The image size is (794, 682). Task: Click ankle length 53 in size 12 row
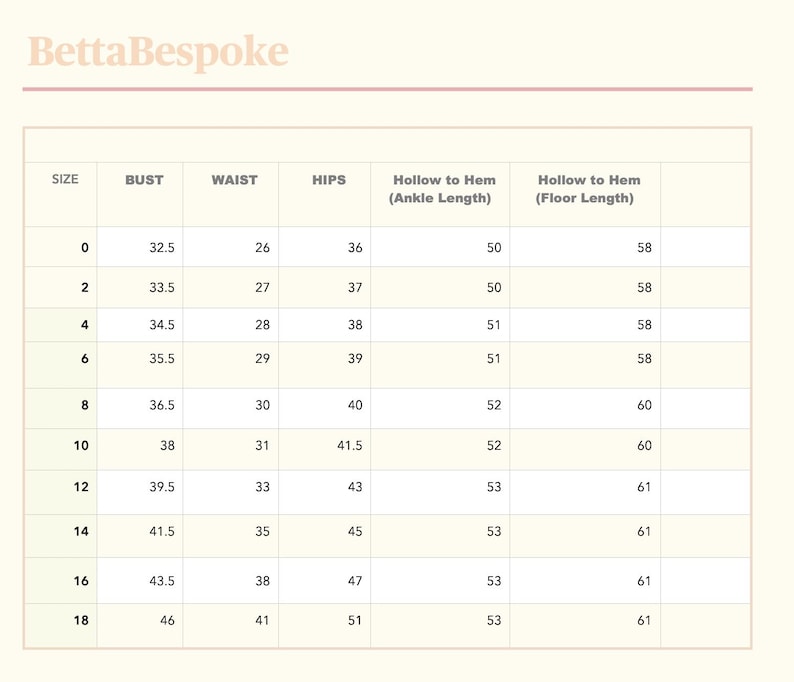point(494,487)
